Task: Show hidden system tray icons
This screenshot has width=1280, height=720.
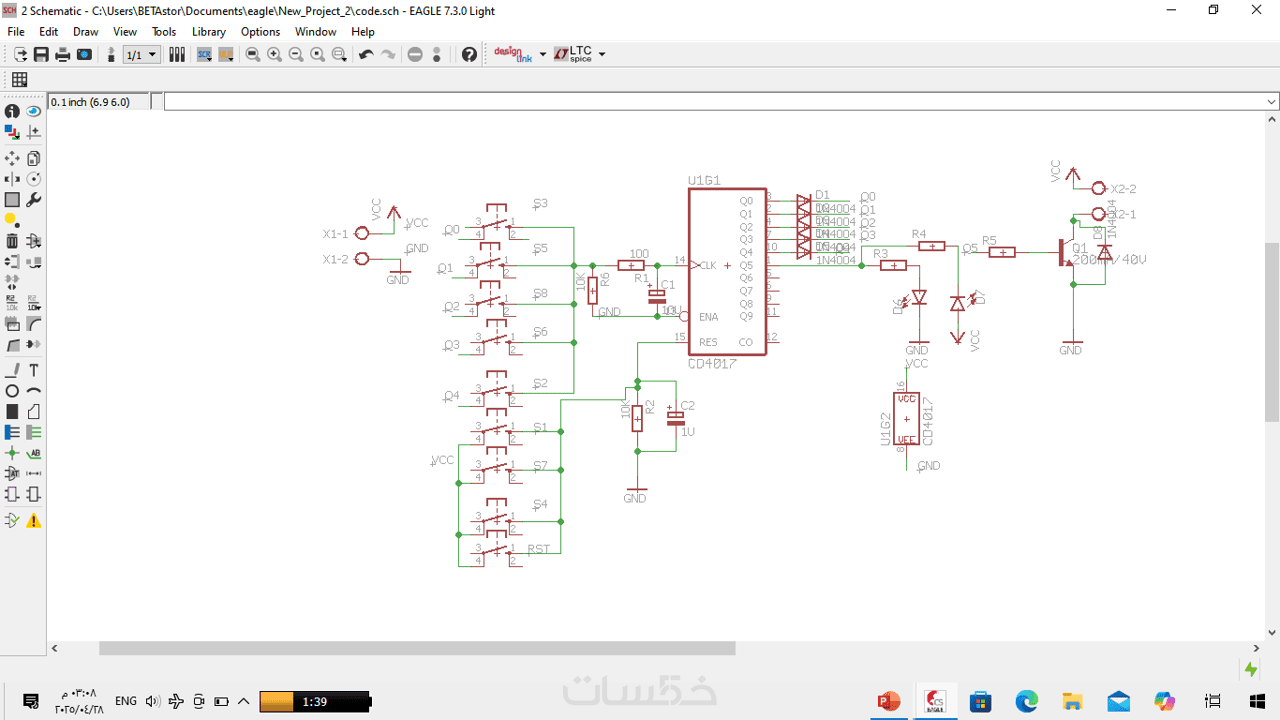Action: point(243,701)
